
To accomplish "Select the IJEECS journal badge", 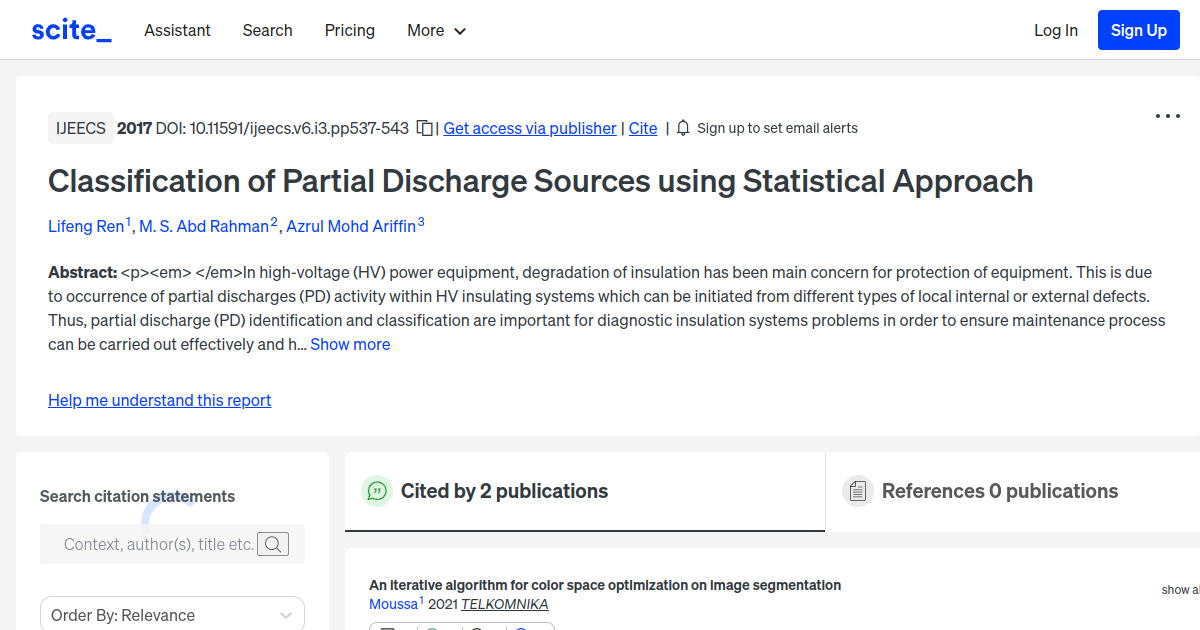I will 80,128.
